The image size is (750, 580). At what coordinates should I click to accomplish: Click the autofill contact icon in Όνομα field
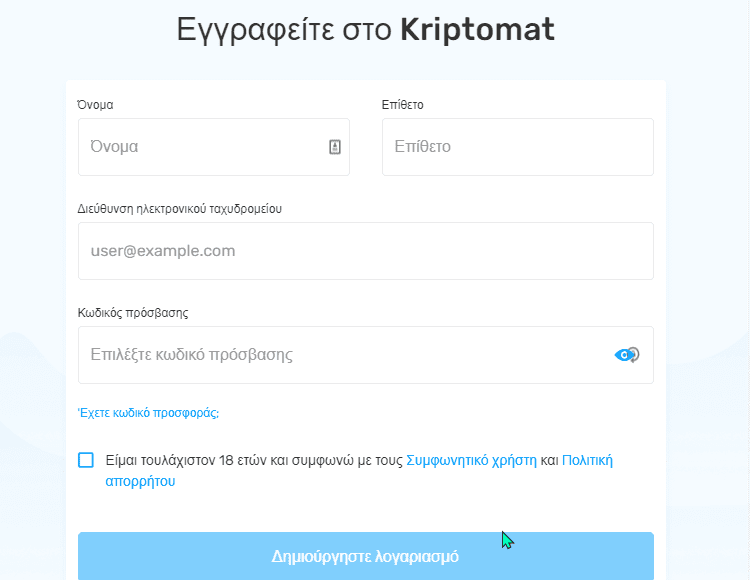(x=335, y=147)
